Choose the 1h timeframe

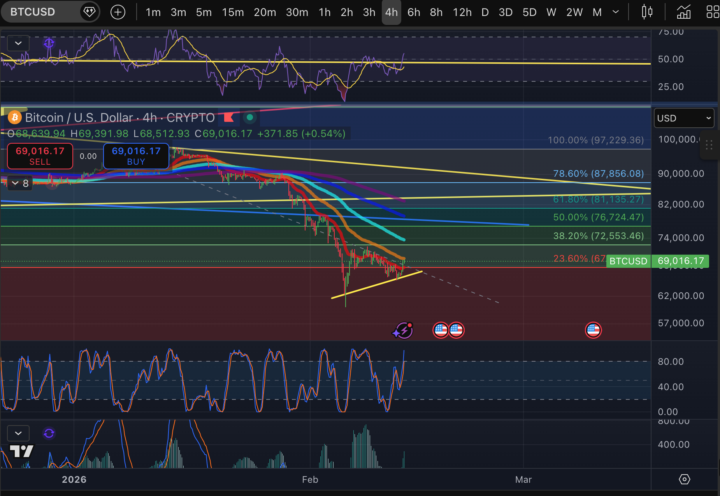coord(324,12)
